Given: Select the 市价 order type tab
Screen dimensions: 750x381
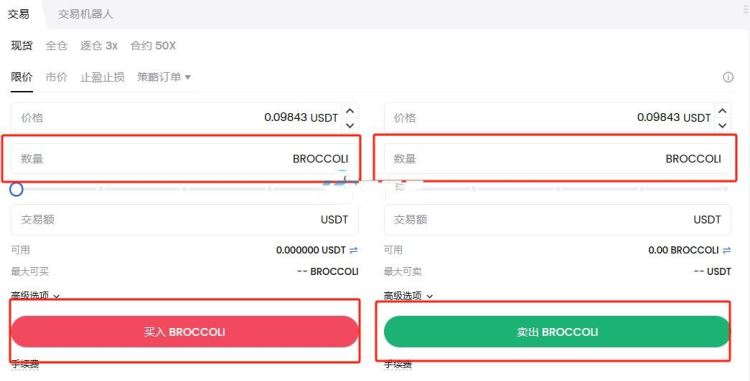Looking at the screenshot, I should point(56,77).
